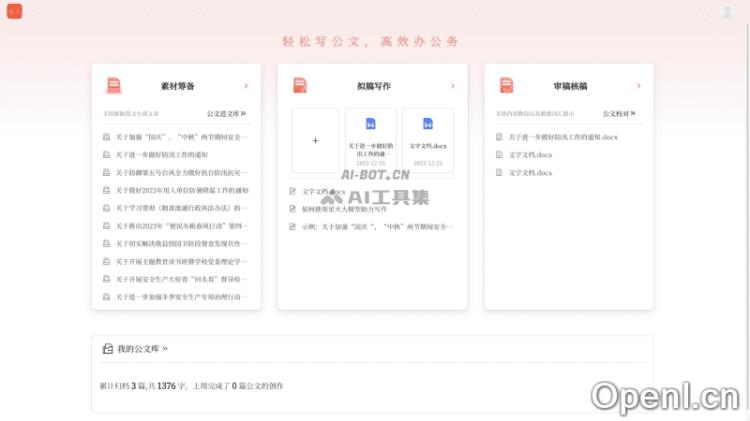
Task: Open 关于进一步做好防汛工作的通知.docx in 审稿核稿
Action: pyautogui.click(x=562, y=137)
